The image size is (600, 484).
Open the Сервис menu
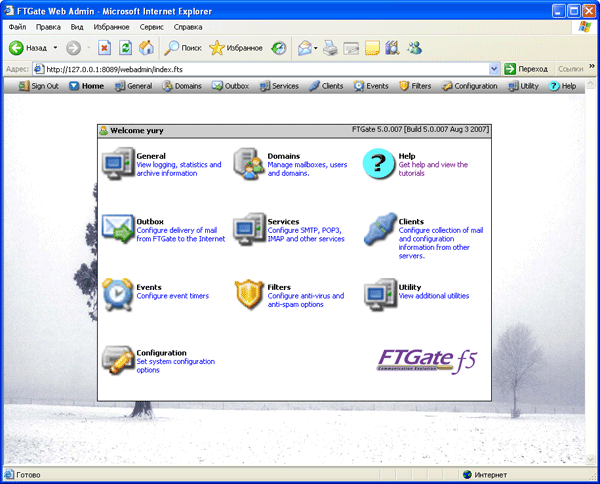tap(152, 27)
